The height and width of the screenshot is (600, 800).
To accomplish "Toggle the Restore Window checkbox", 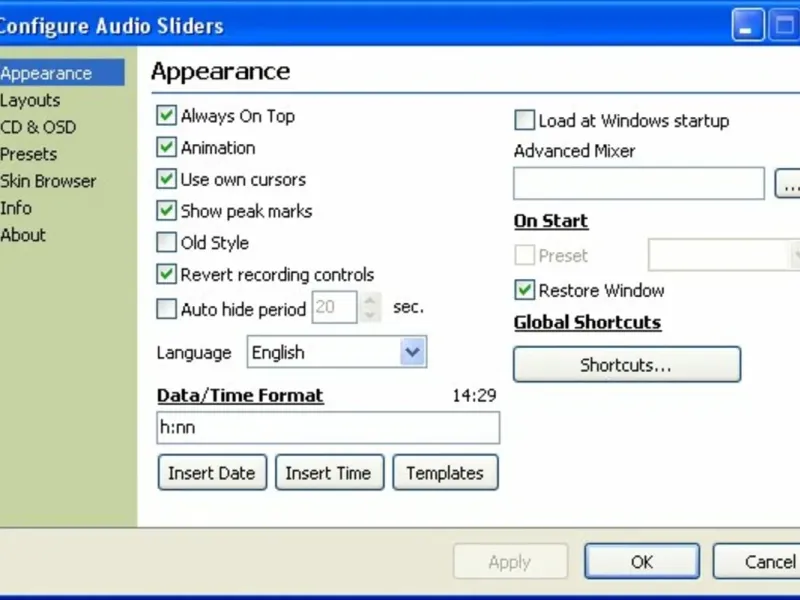I will click(524, 290).
